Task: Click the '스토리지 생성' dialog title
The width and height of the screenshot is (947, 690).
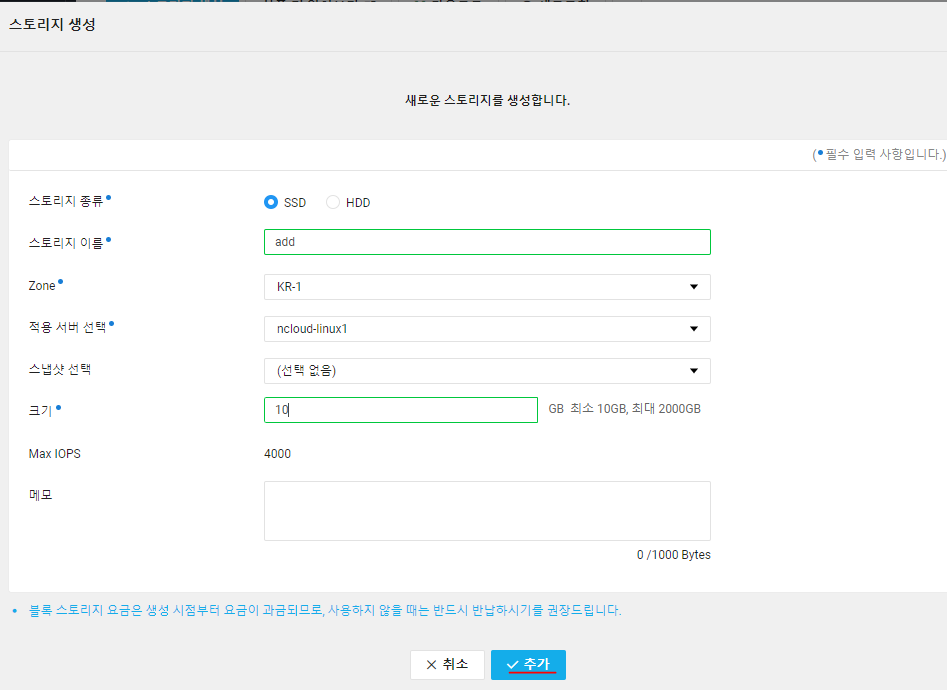Action: pyautogui.click(x=53, y=25)
